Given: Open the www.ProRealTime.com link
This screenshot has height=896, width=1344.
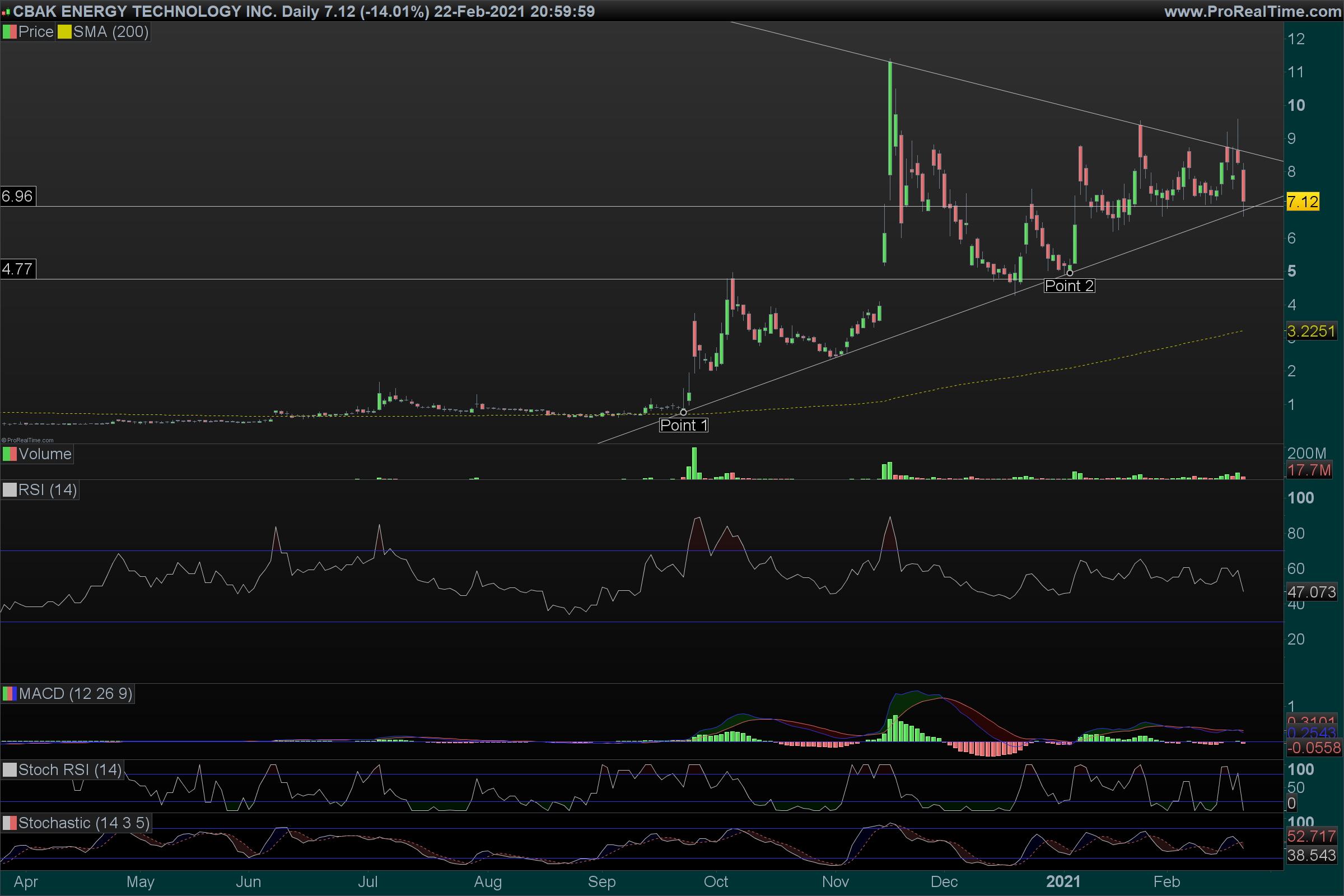Looking at the screenshot, I should [x=1253, y=11].
